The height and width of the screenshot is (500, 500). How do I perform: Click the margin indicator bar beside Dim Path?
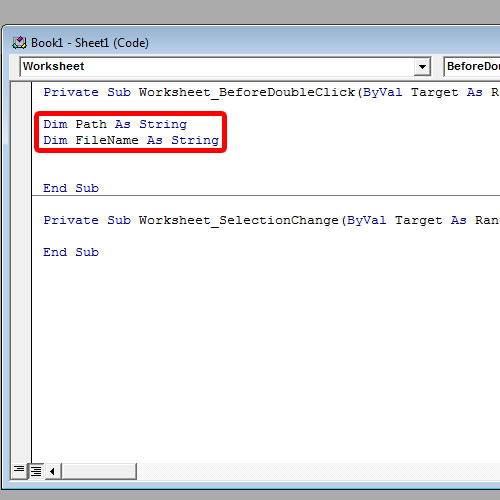(21, 124)
